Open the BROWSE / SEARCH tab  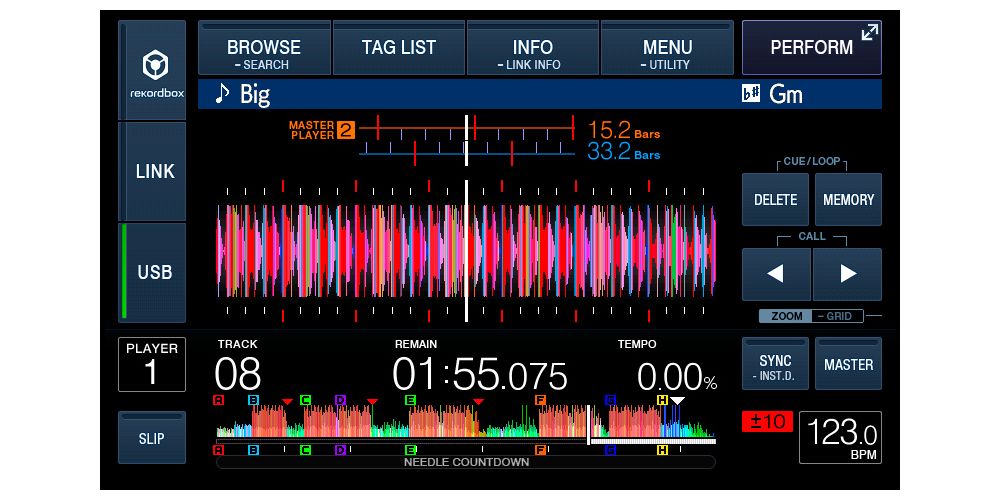pyautogui.click(x=264, y=48)
